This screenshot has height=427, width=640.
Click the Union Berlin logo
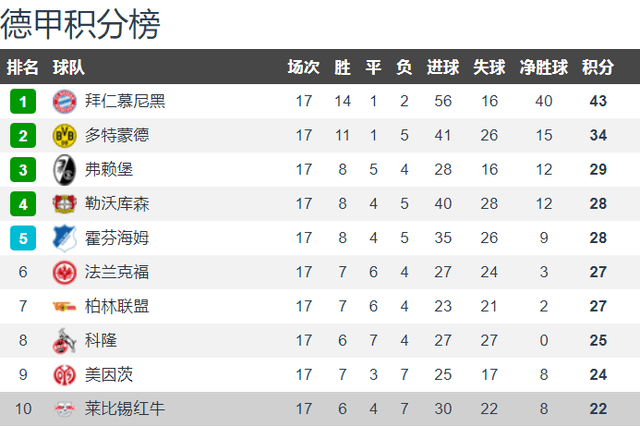[64, 306]
